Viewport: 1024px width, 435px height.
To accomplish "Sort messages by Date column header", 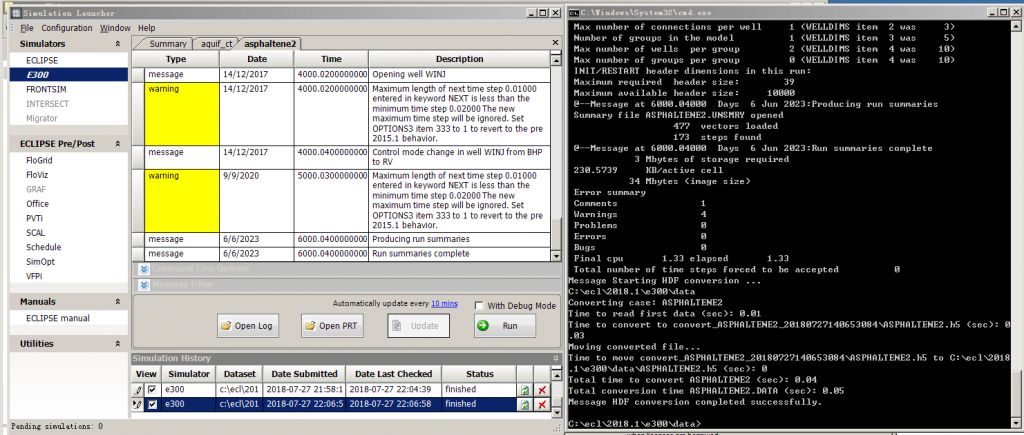I will tap(257, 59).
